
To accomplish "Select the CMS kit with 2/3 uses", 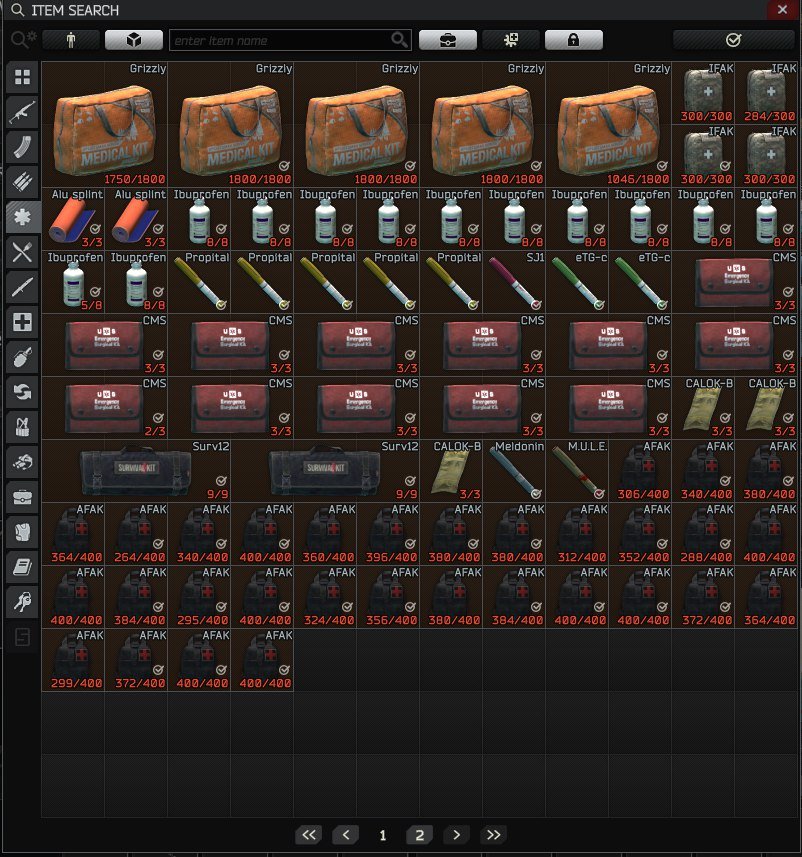I will [x=104, y=408].
